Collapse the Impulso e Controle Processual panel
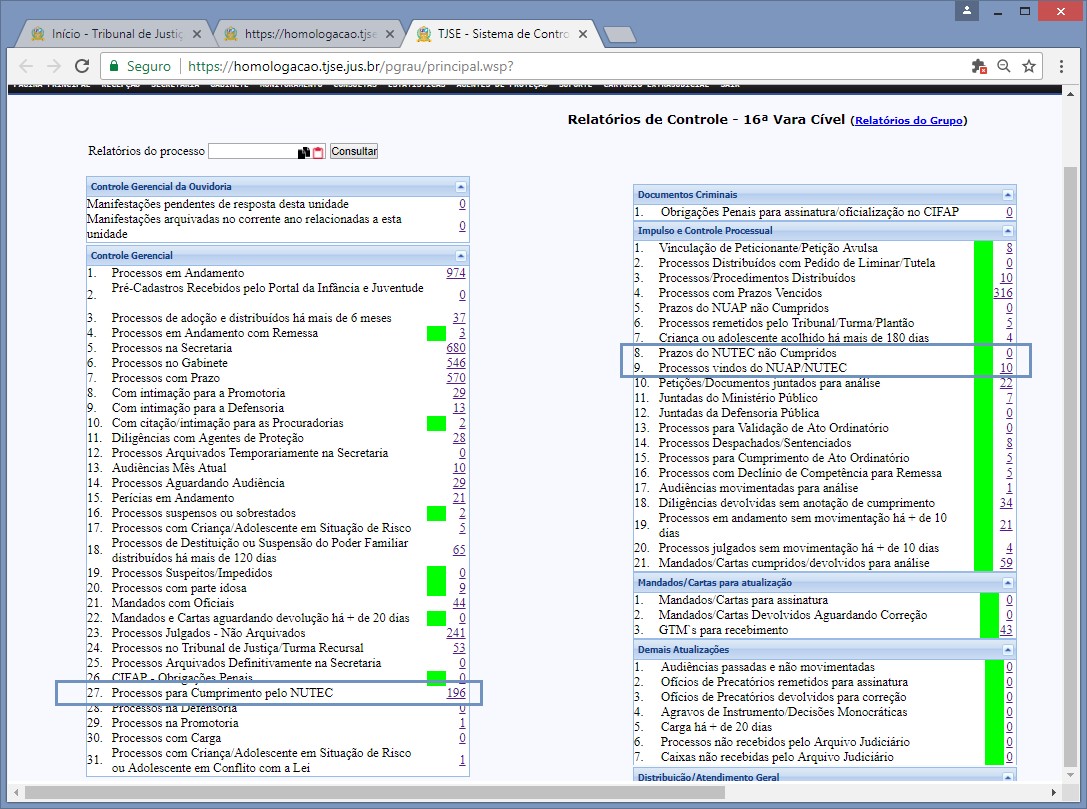Viewport: 1087px width, 809px height. click(x=1007, y=231)
